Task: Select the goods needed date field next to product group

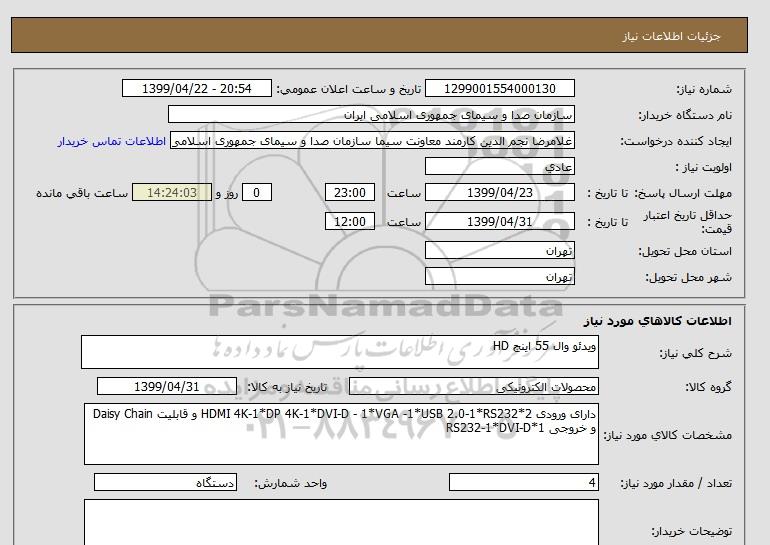Action: coord(167,387)
